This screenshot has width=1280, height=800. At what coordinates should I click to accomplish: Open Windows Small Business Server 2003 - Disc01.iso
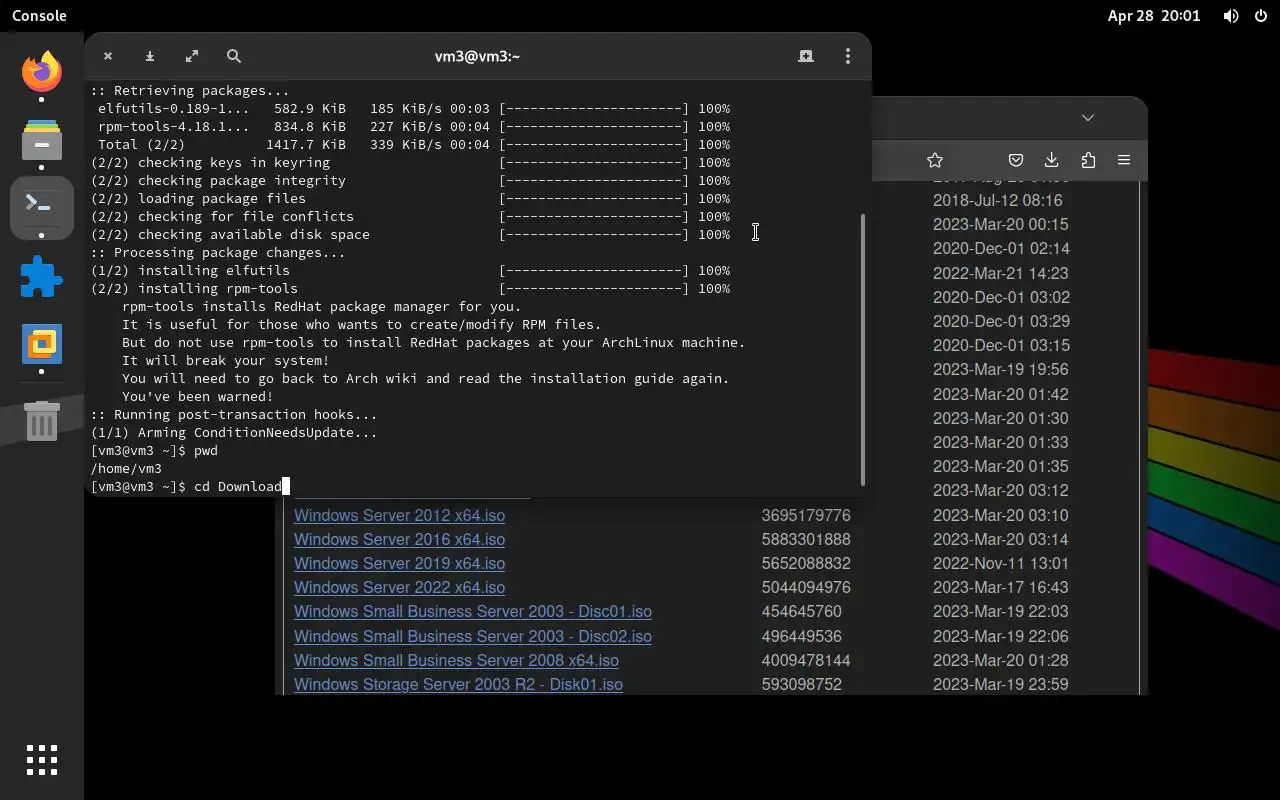point(473,611)
